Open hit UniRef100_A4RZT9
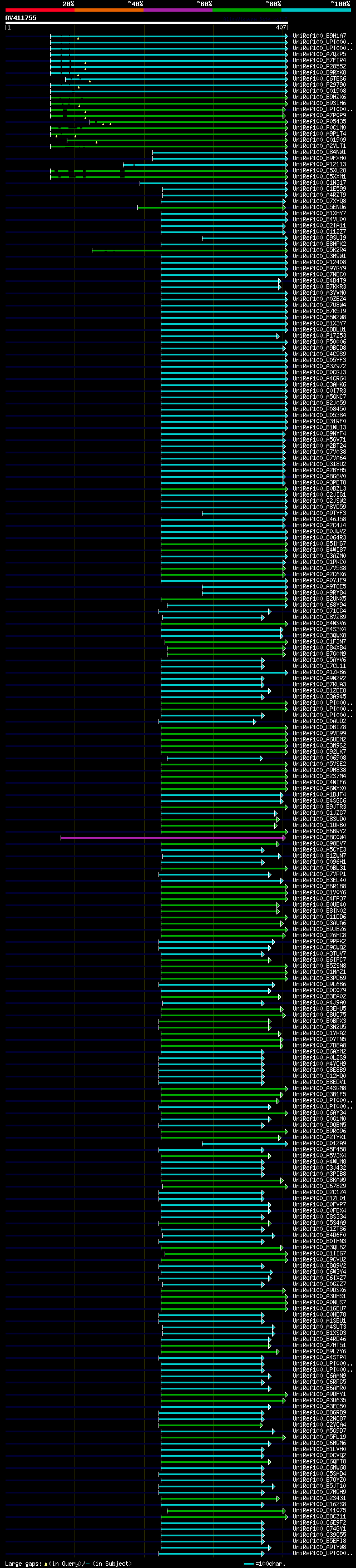356x1568 pixels. 319,195
